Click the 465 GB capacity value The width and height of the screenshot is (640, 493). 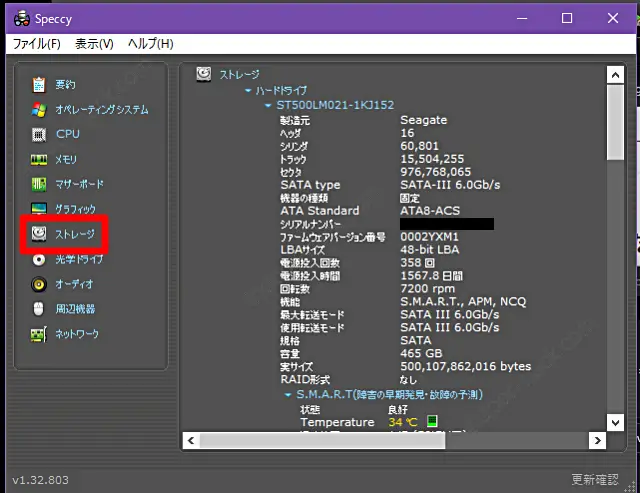[x=421, y=353]
